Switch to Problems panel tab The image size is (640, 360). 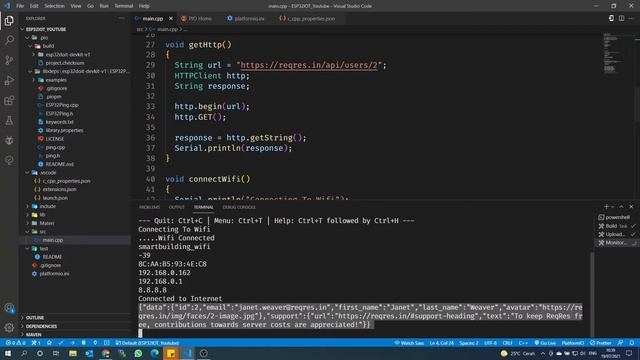point(149,207)
